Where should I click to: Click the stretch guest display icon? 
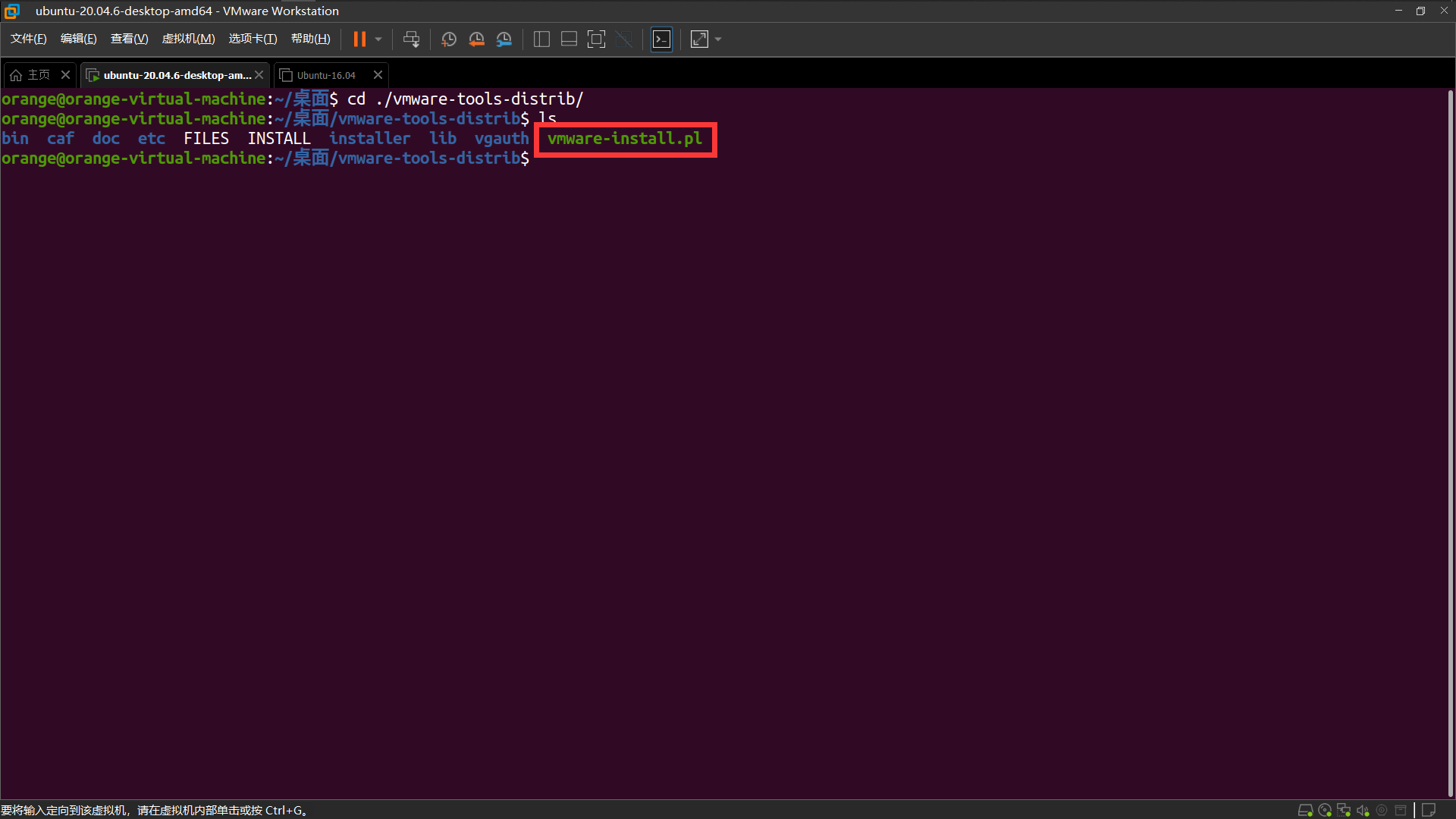pyautogui.click(x=699, y=39)
